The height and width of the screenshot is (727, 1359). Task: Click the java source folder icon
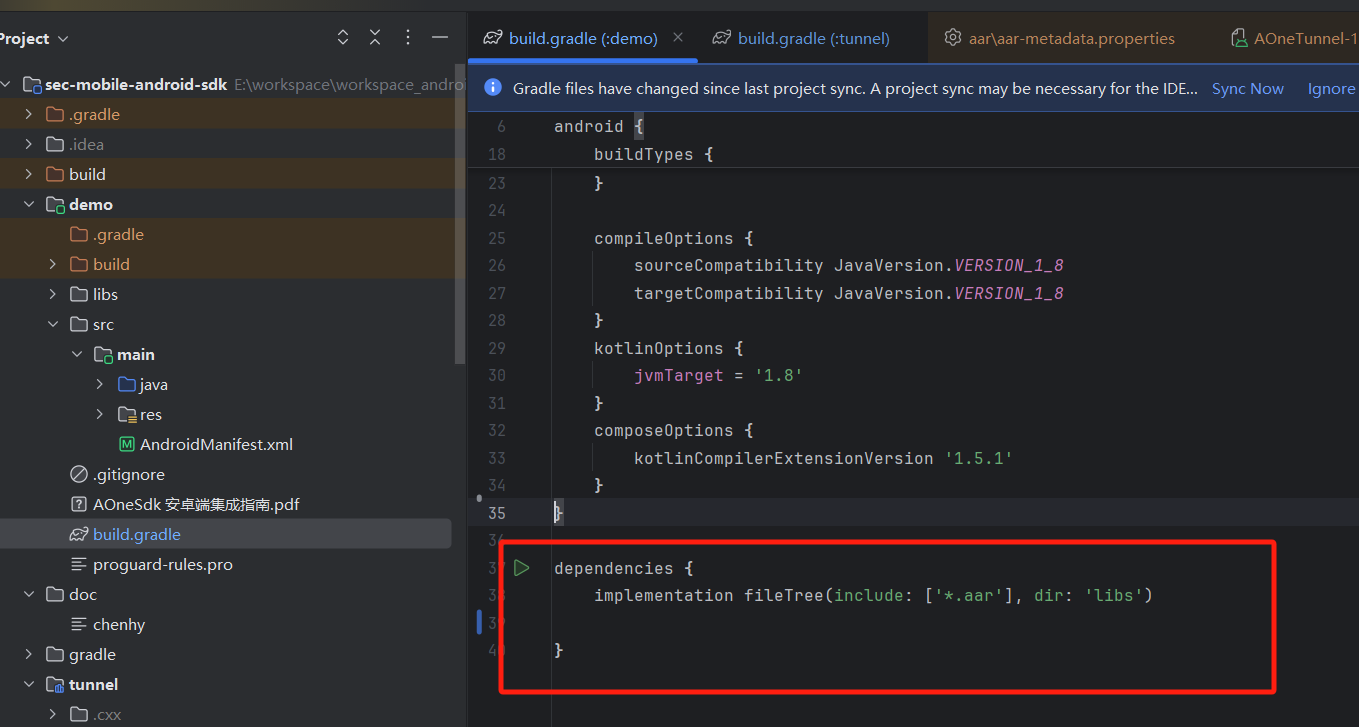(126, 385)
